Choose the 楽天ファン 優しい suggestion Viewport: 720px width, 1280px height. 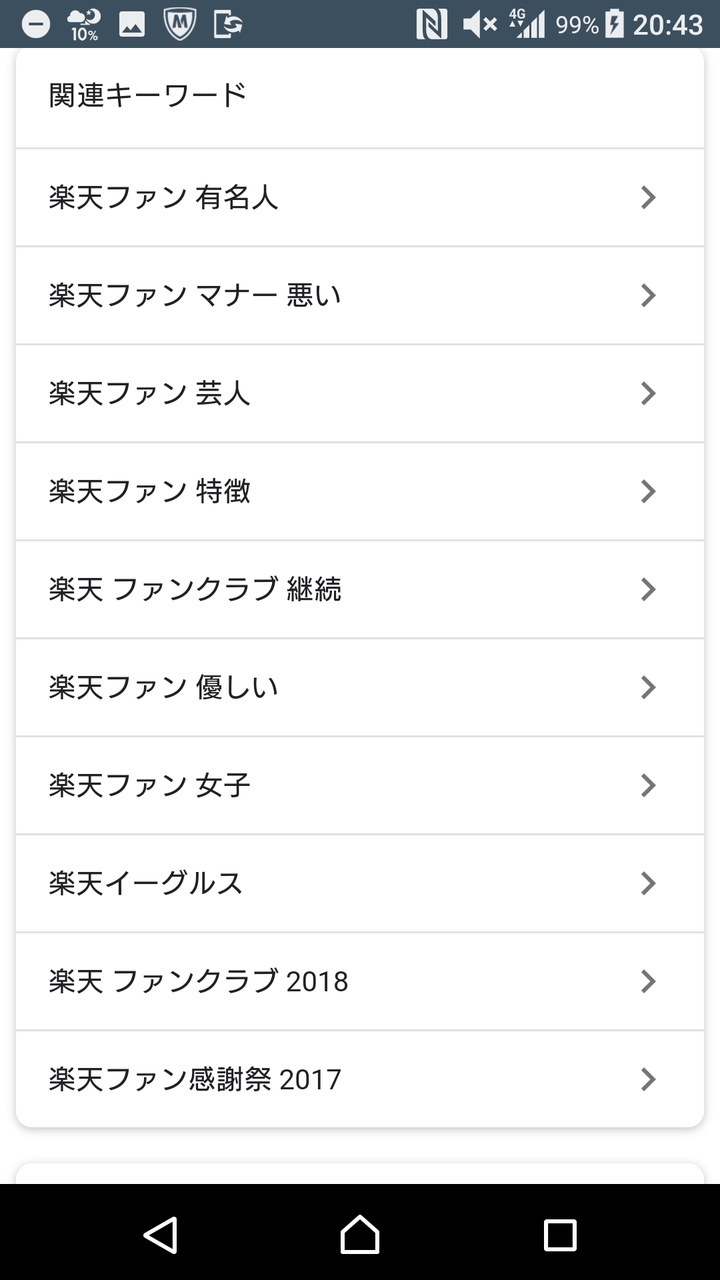pos(164,688)
